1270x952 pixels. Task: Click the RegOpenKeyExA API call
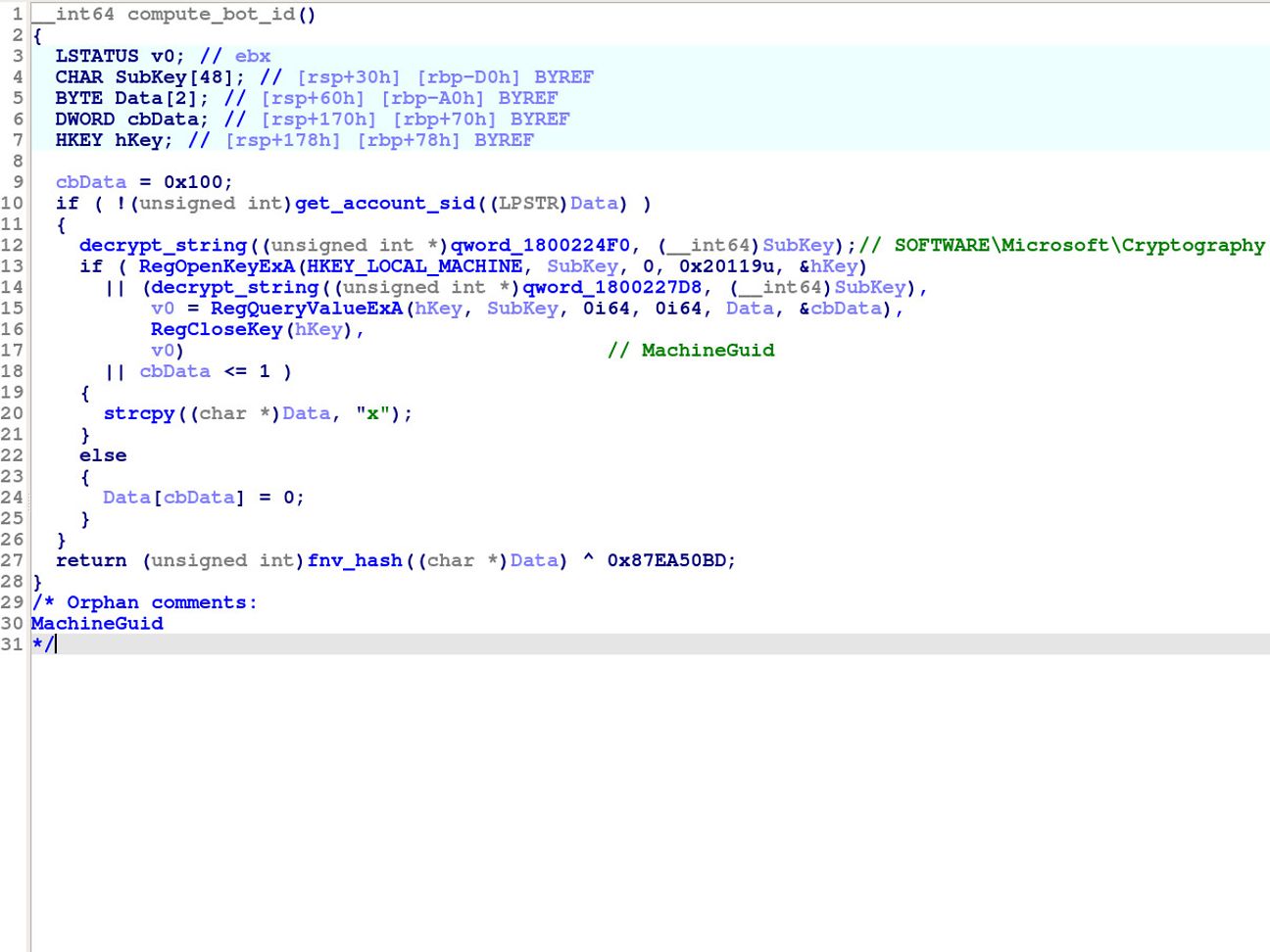216,266
